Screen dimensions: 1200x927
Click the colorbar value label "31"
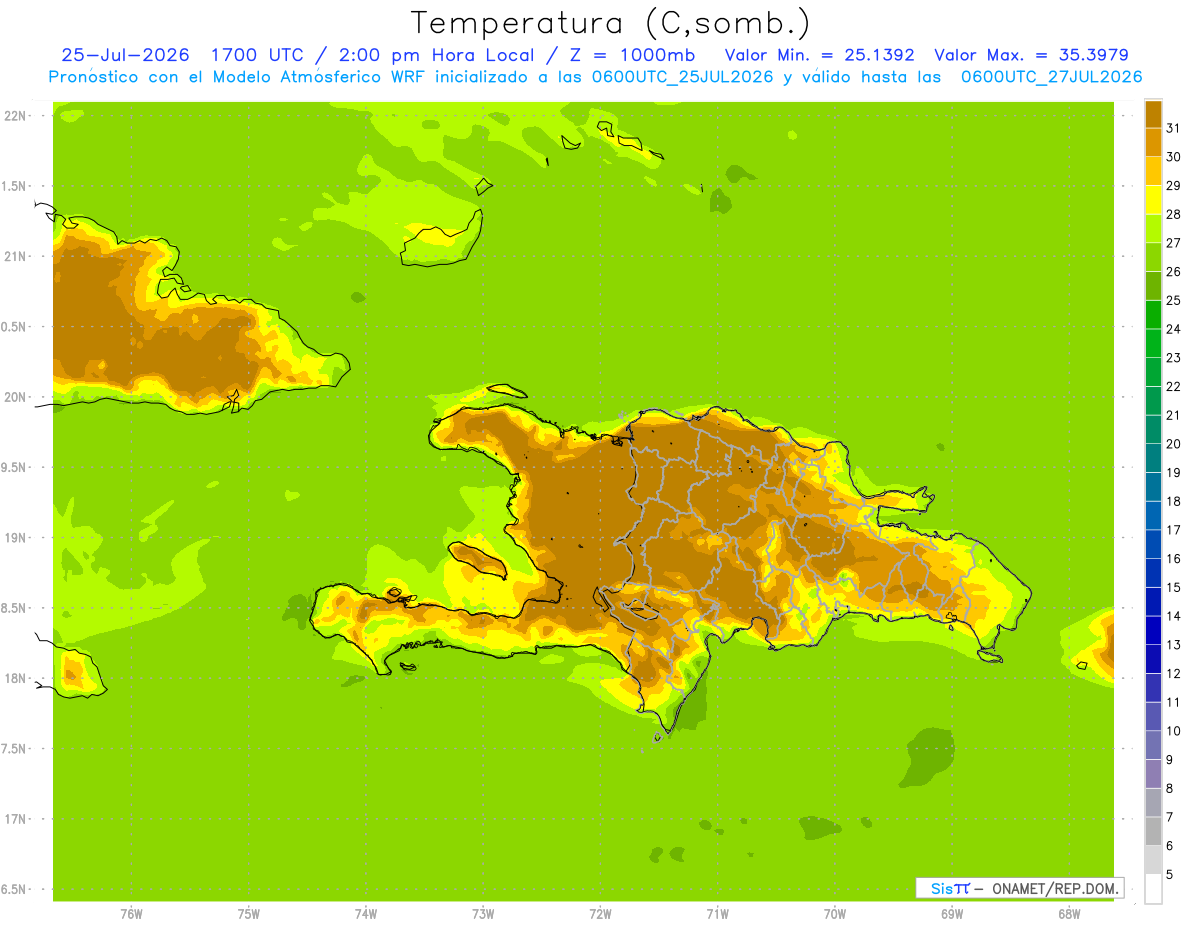(x=1174, y=128)
